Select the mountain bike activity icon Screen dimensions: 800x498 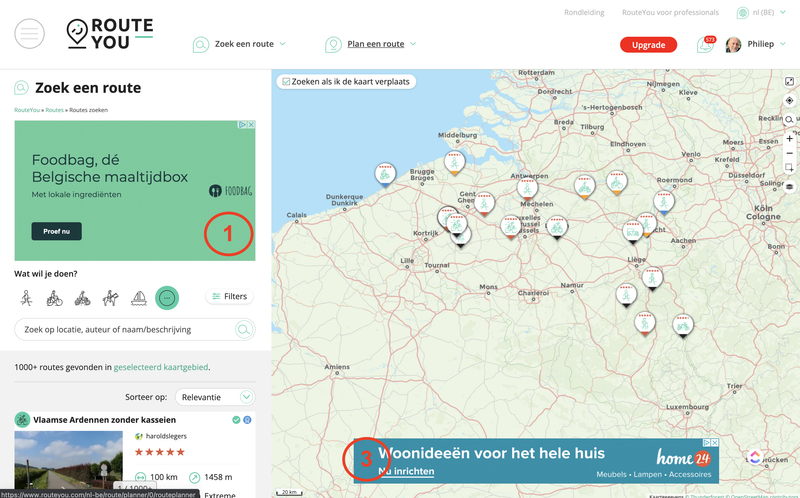pos(82,298)
